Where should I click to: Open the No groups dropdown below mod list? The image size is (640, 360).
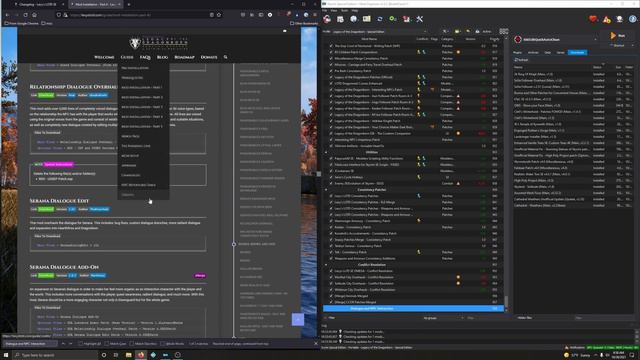click(444, 318)
